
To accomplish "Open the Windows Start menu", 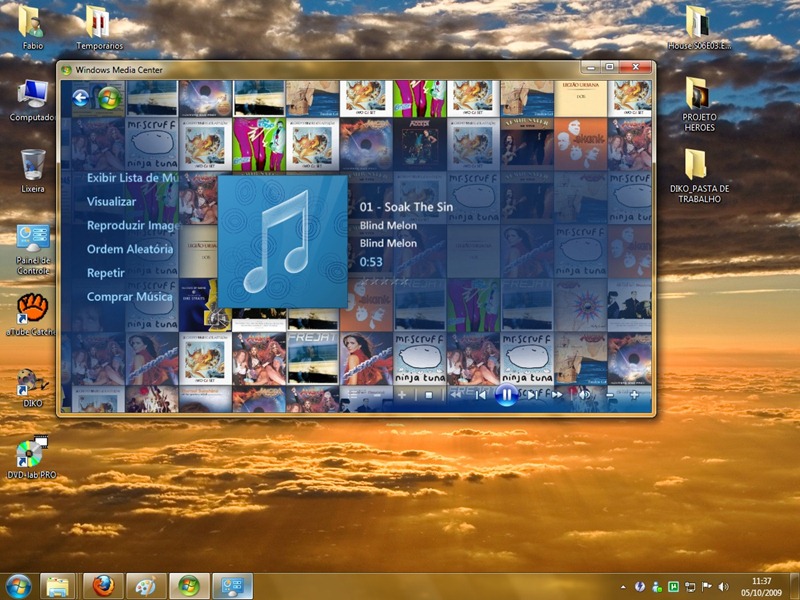I will (x=17, y=587).
